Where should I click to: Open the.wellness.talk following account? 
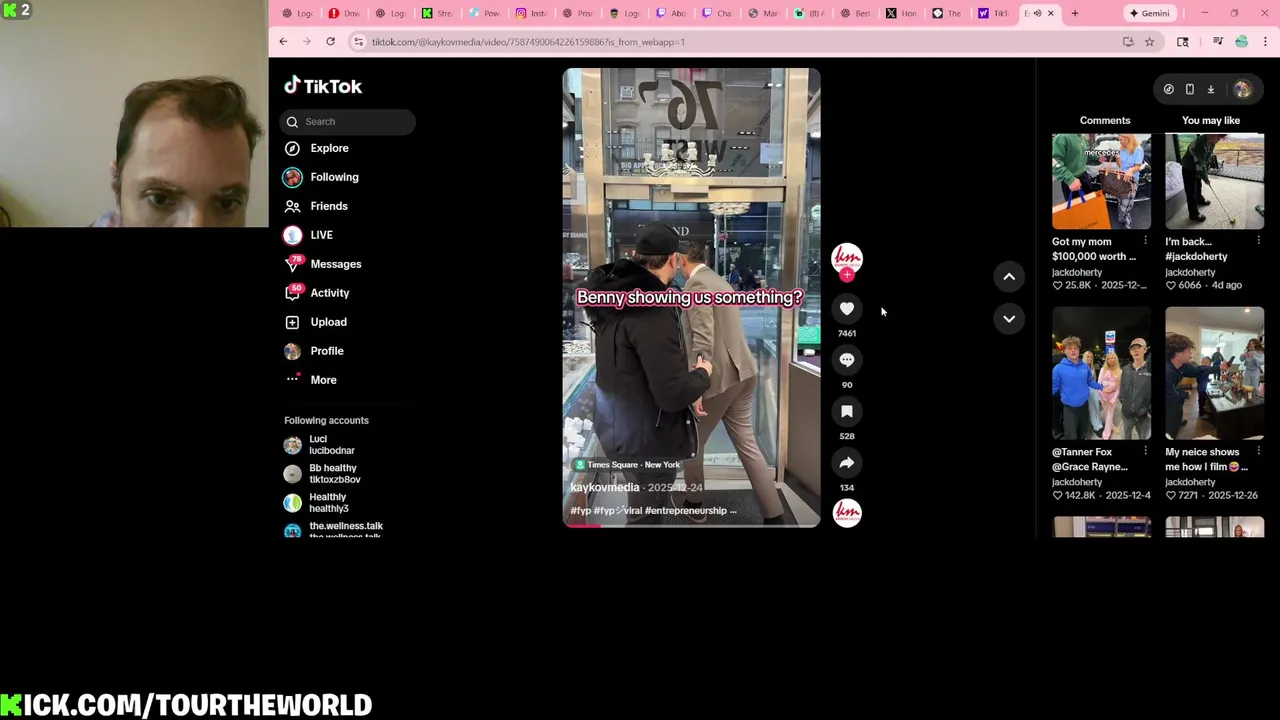click(x=334, y=530)
